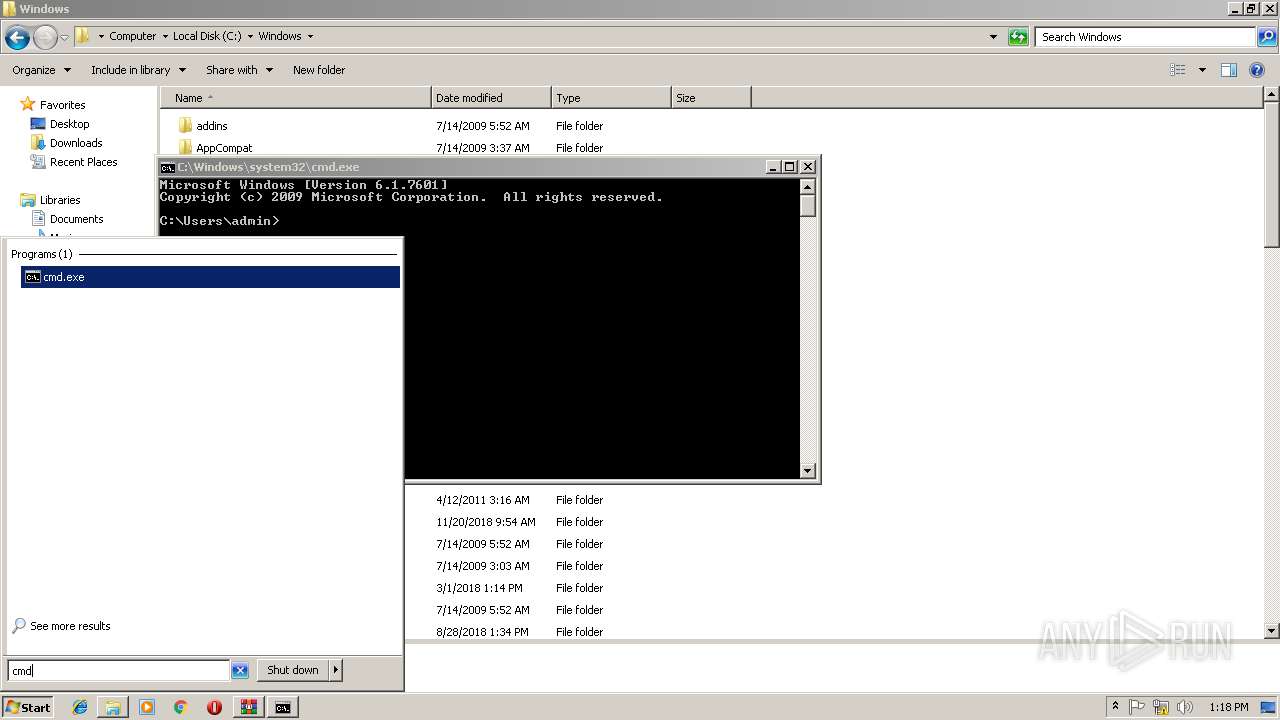Click the taskbar clock showing 1:18 PM
This screenshot has width=1280, height=720.
[1228, 707]
